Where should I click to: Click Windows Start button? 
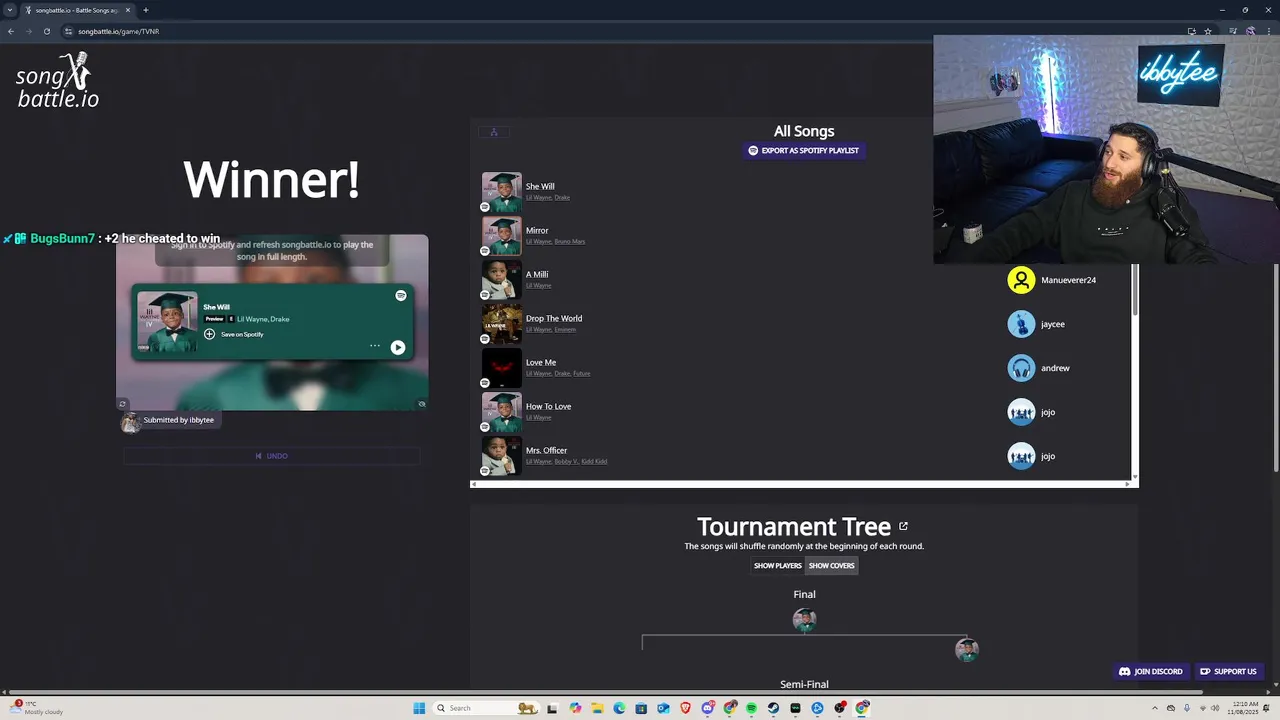pyautogui.click(x=419, y=708)
